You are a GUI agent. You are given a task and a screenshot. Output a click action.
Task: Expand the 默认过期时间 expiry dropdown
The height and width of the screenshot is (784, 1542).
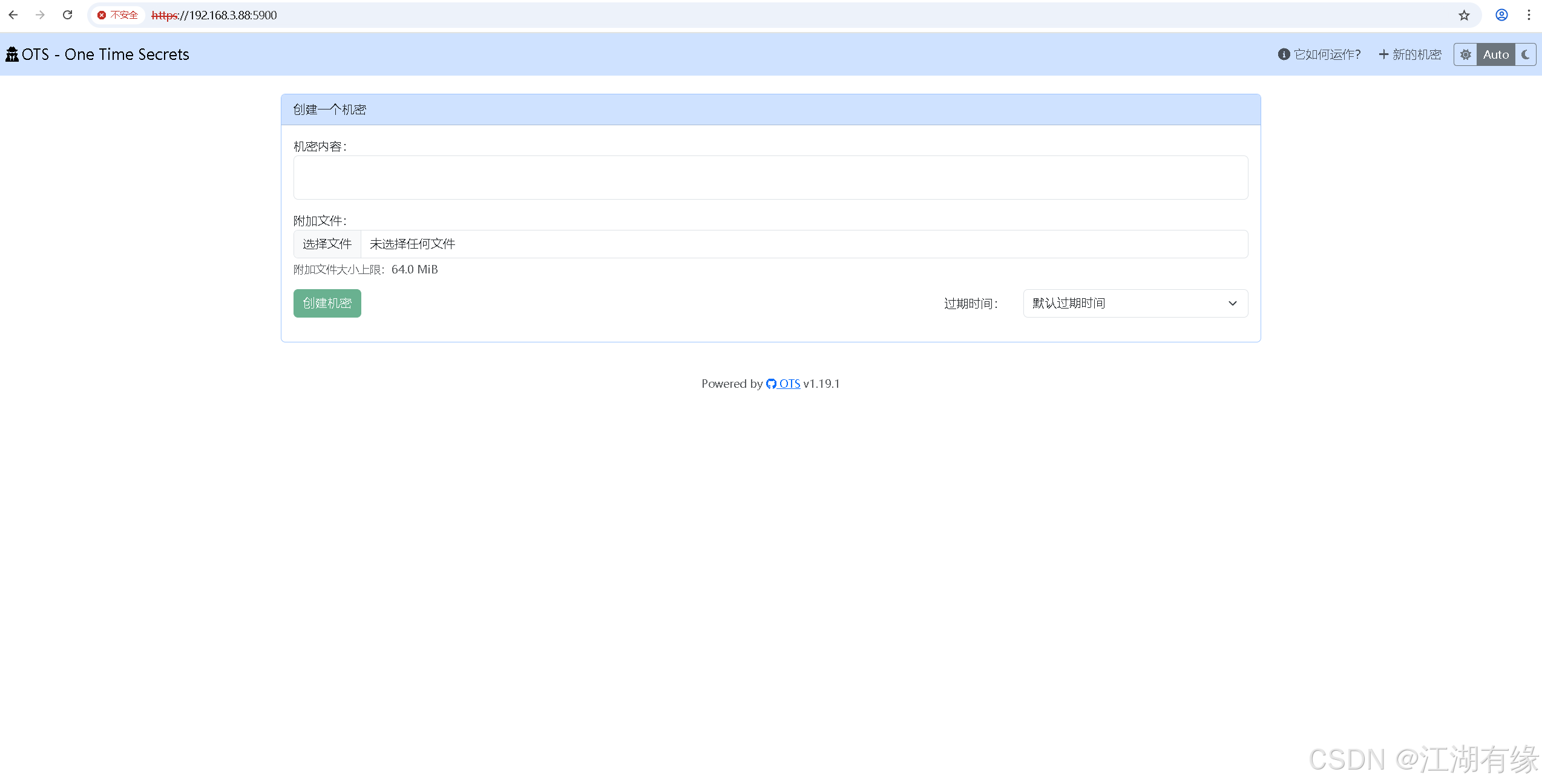pos(1135,303)
